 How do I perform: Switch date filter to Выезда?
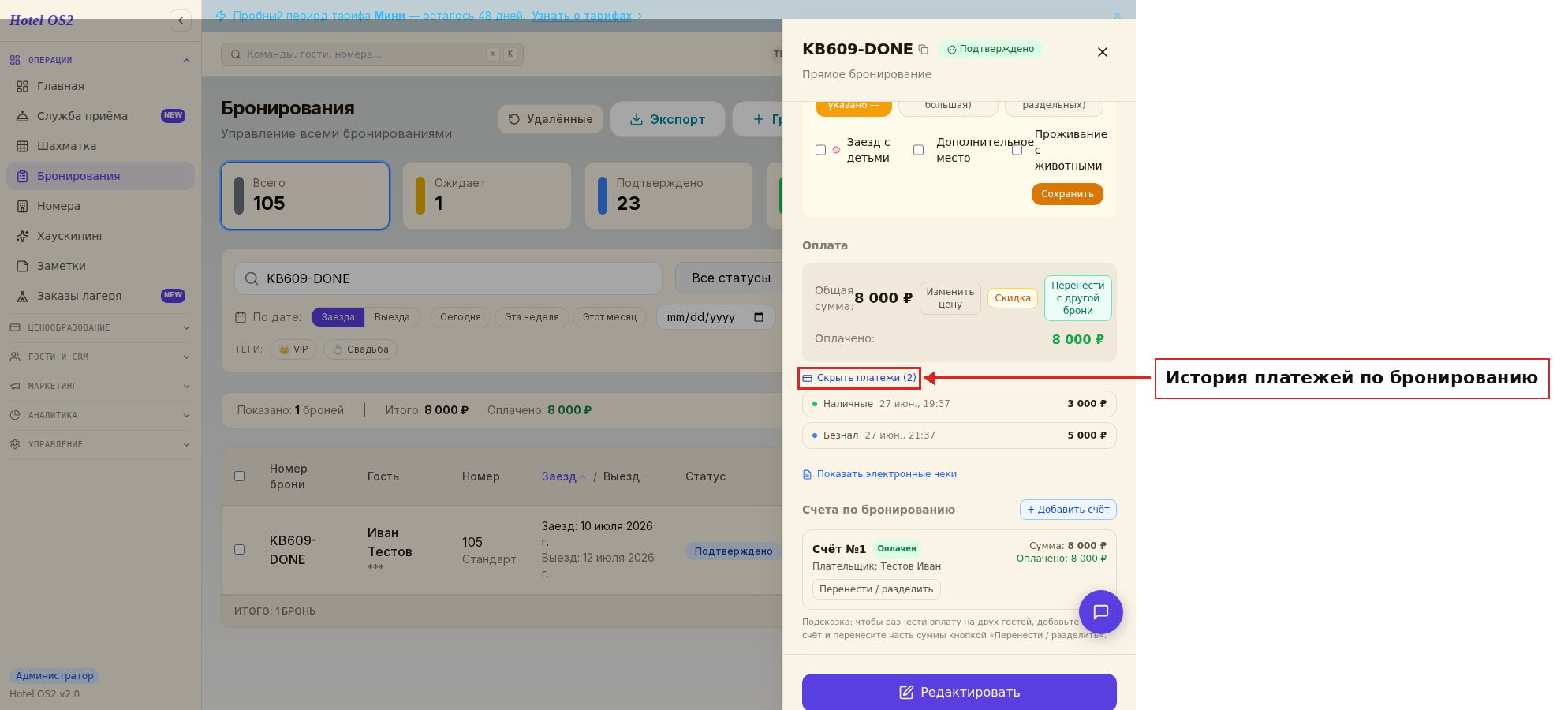(x=392, y=317)
